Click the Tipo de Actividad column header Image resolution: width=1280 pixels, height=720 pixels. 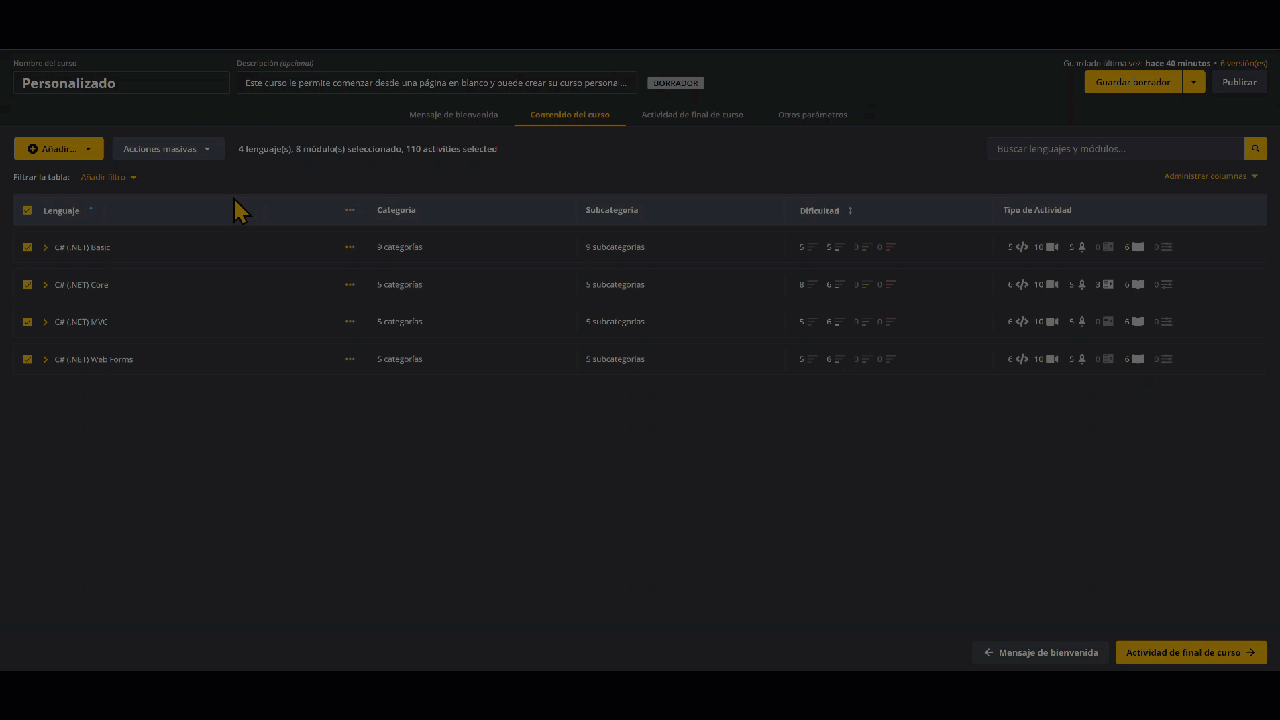[x=1037, y=210]
